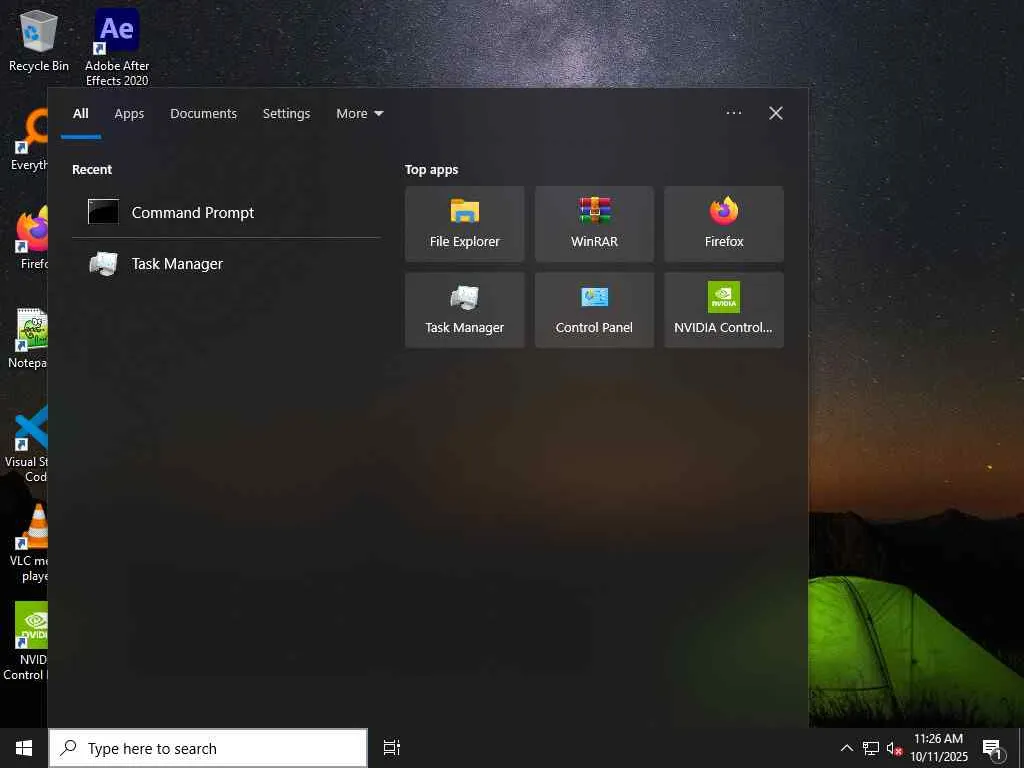
Task: Select the Firefox desktop shortcut
Action: pos(31,238)
